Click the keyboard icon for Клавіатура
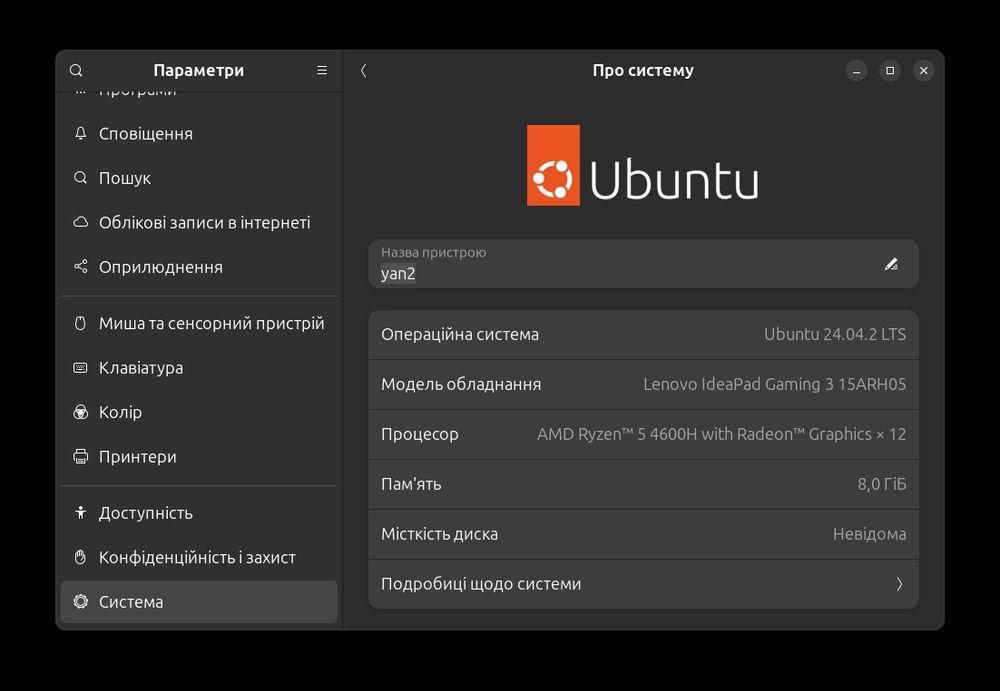 [81, 368]
